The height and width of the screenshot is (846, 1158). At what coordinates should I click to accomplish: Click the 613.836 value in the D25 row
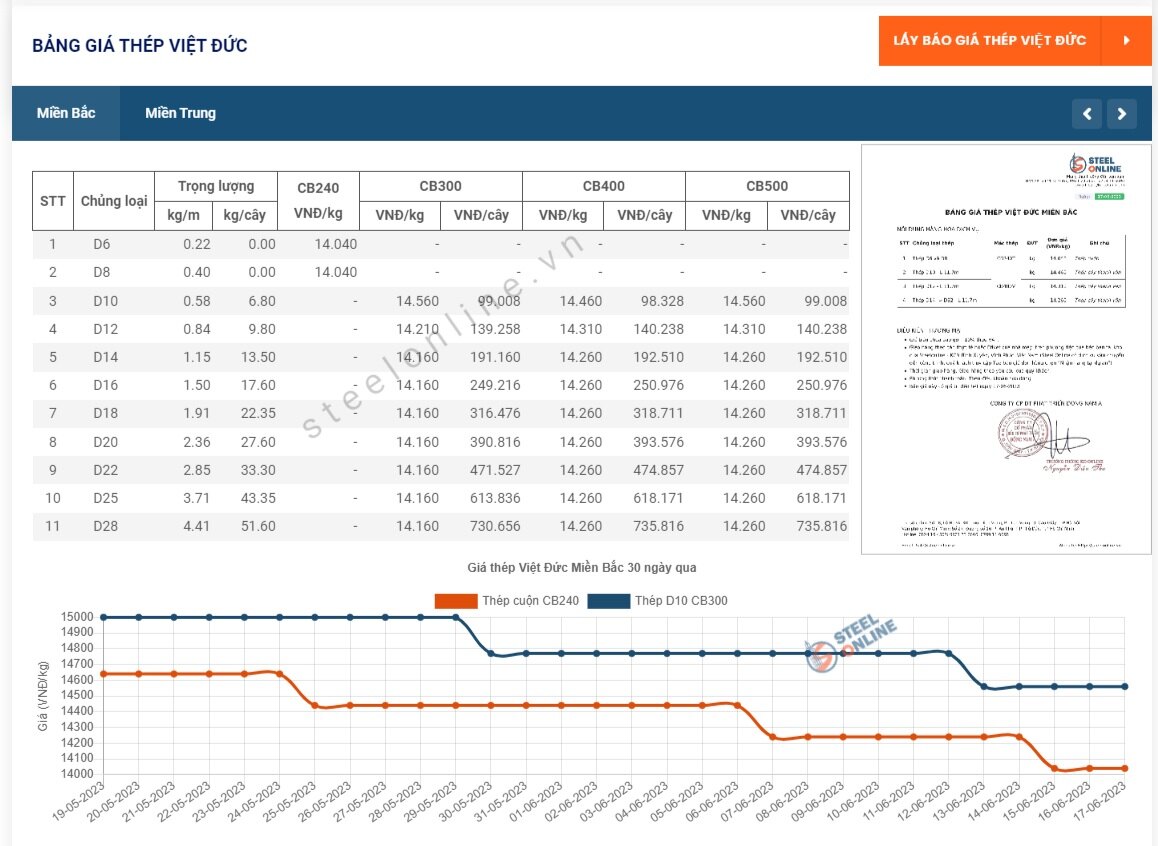click(496, 498)
